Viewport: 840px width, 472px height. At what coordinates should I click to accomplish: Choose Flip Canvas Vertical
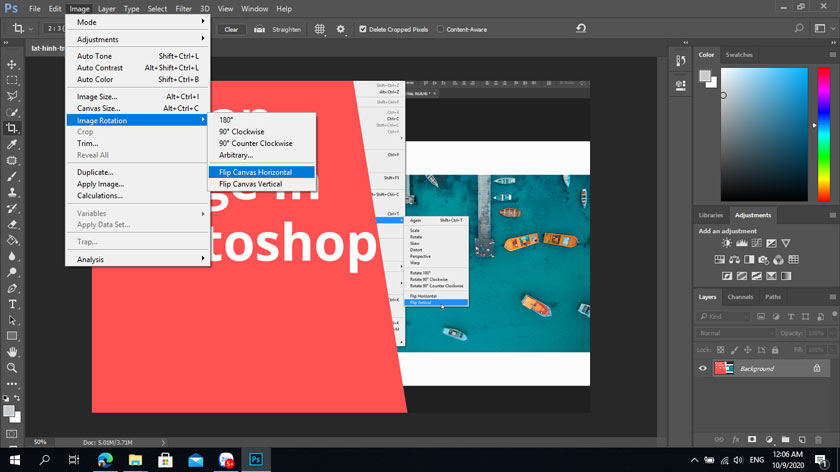261,184
